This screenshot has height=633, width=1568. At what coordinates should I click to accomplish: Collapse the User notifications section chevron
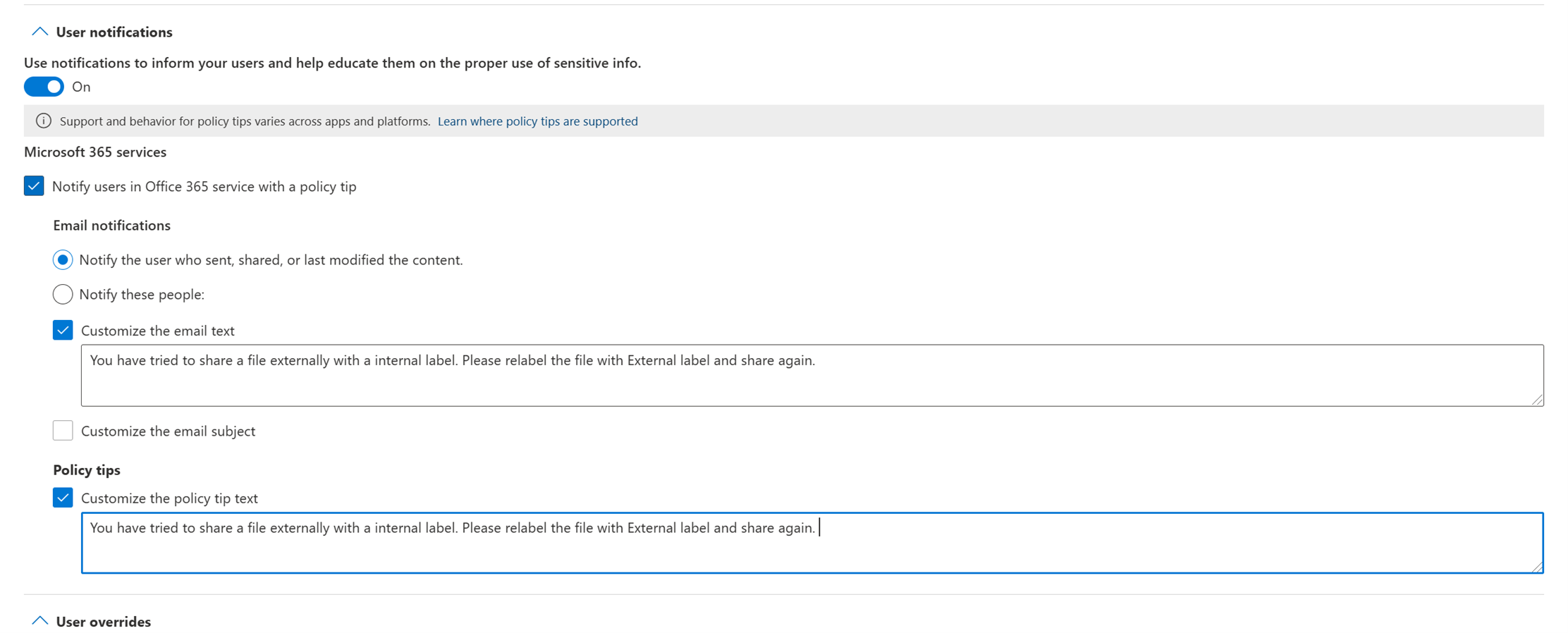pos(40,32)
